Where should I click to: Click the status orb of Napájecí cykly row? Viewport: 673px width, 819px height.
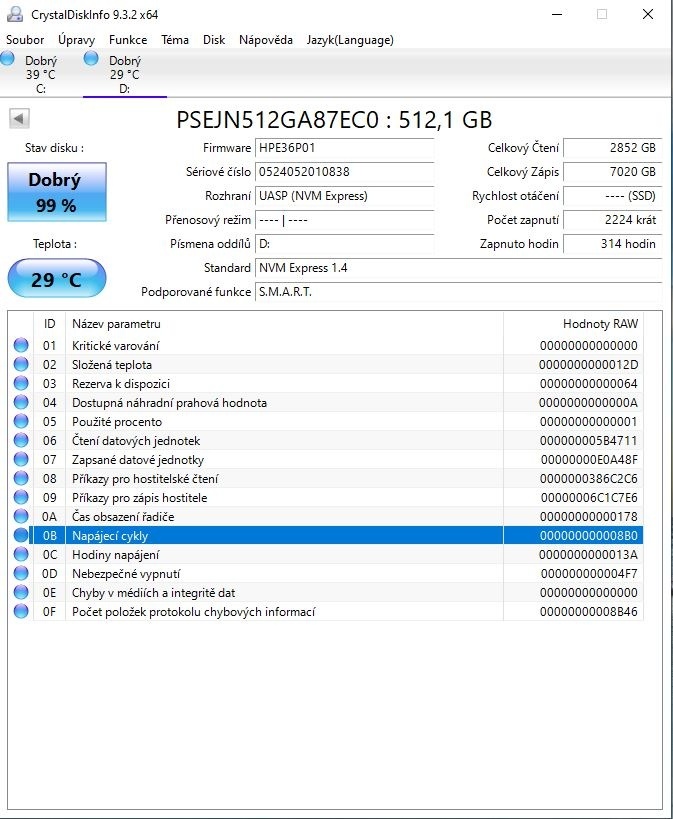[21, 535]
